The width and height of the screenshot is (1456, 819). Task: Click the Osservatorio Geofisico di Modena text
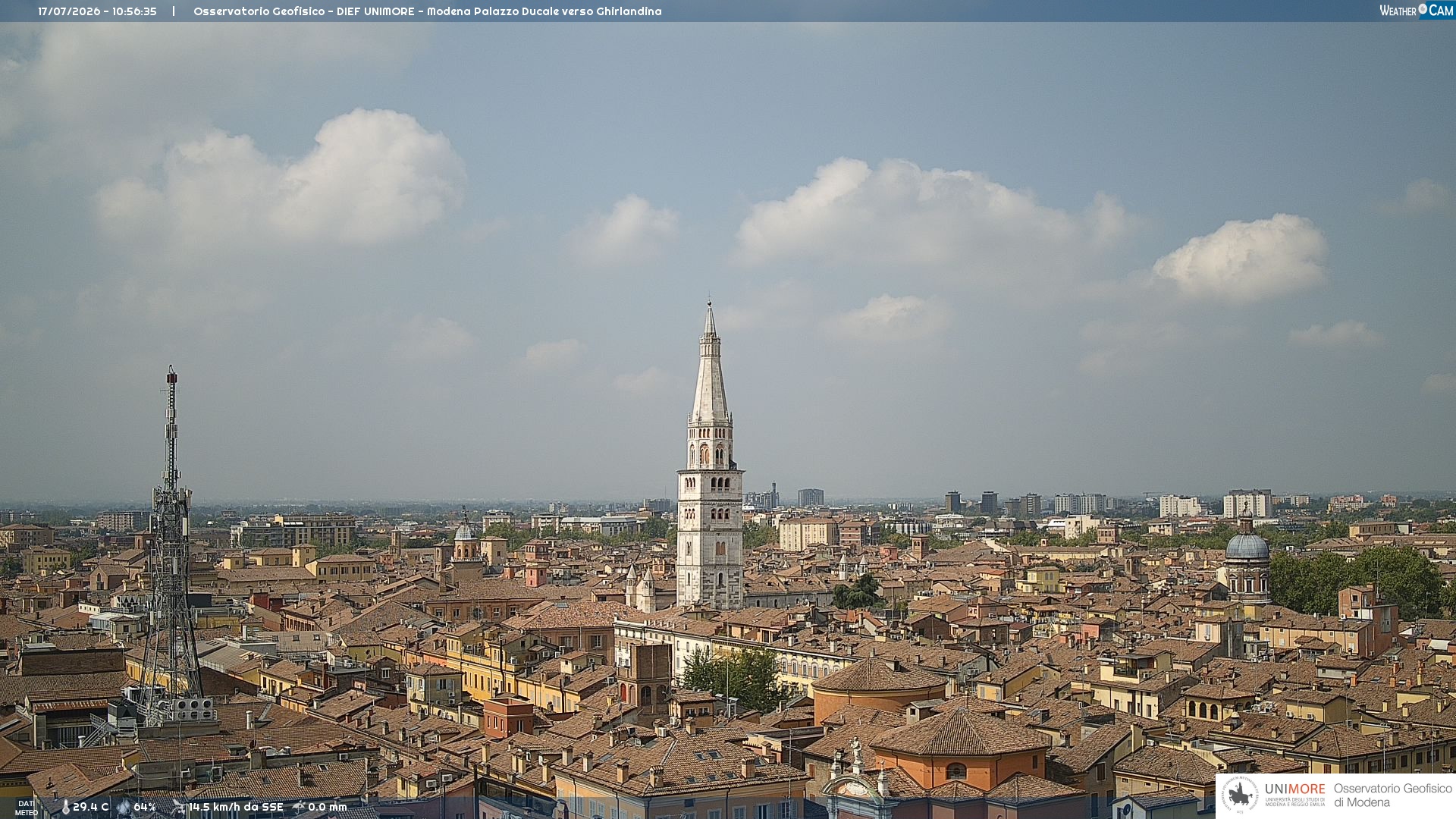tap(1393, 795)
